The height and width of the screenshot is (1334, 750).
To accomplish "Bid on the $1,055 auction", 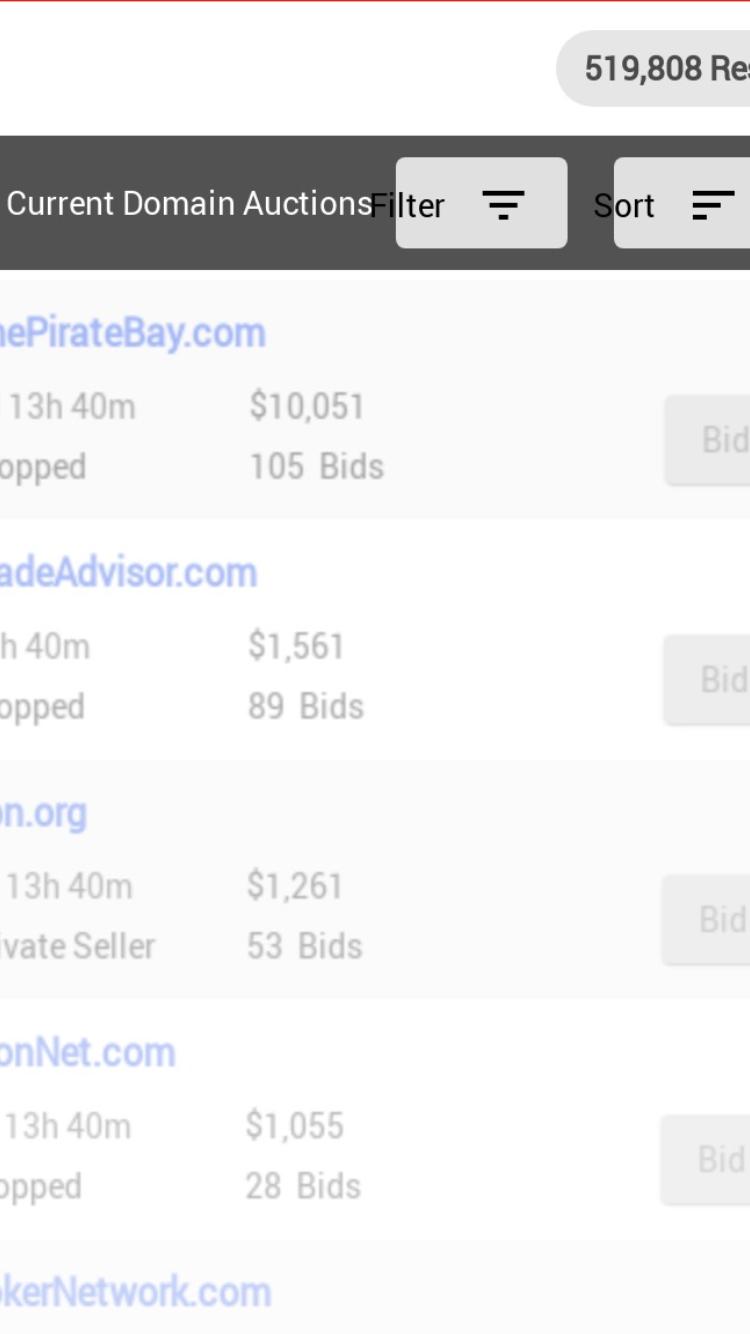I will coord(706,1160).
